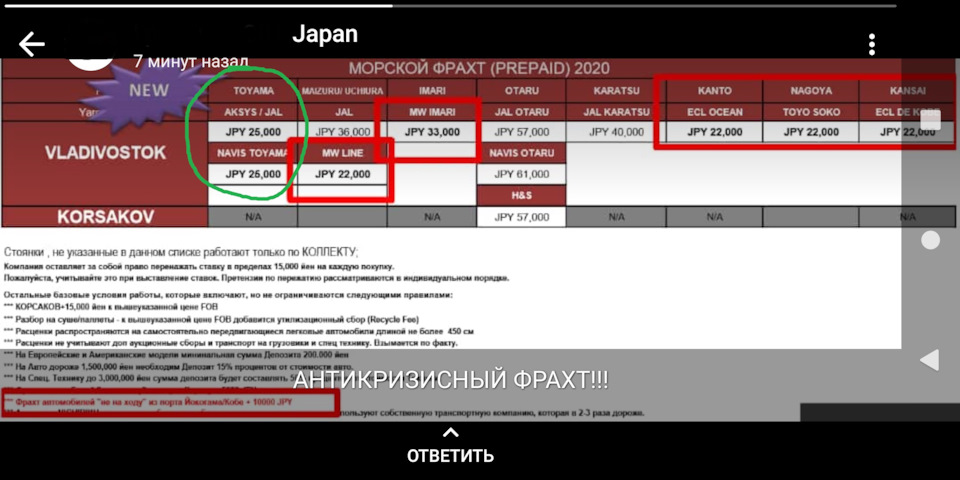Tap the 'JAL KARATSU' yard cell

[617, 113]
